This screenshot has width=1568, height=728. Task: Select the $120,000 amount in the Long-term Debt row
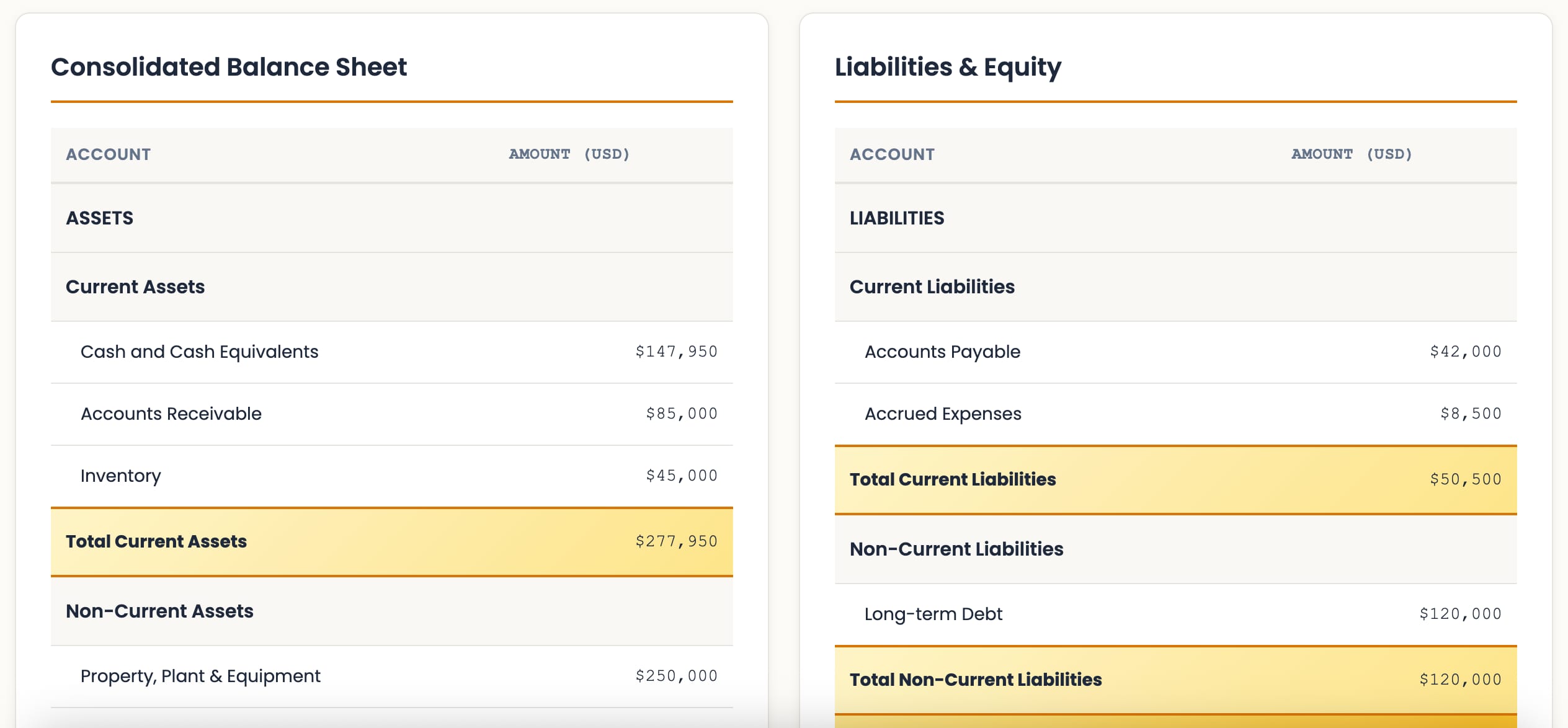(1461, 614)
